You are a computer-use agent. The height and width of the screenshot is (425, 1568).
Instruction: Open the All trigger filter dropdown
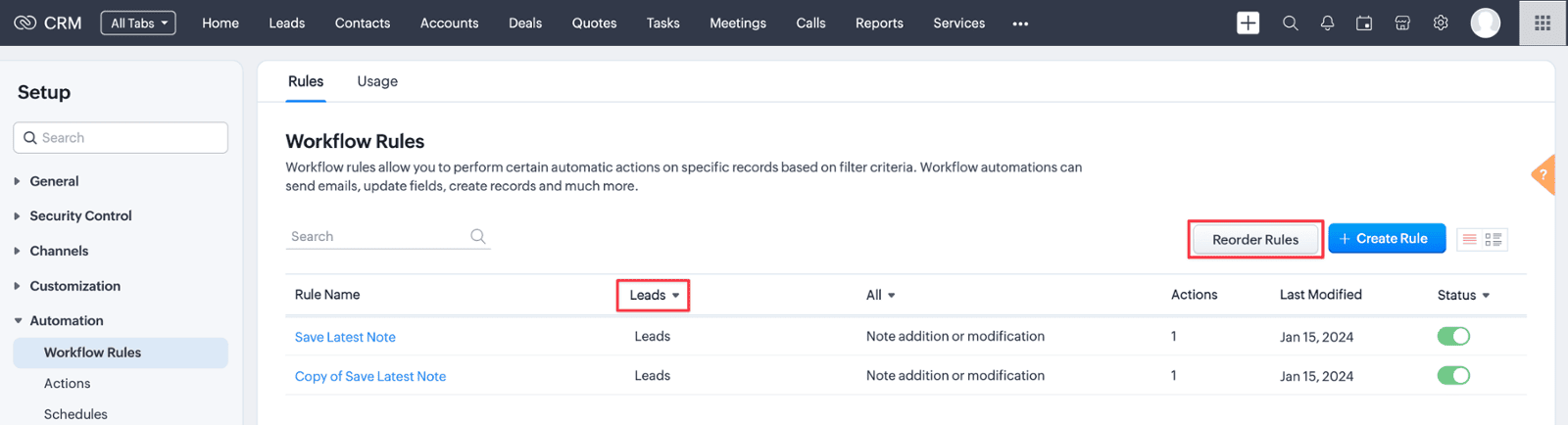[880, 295]
